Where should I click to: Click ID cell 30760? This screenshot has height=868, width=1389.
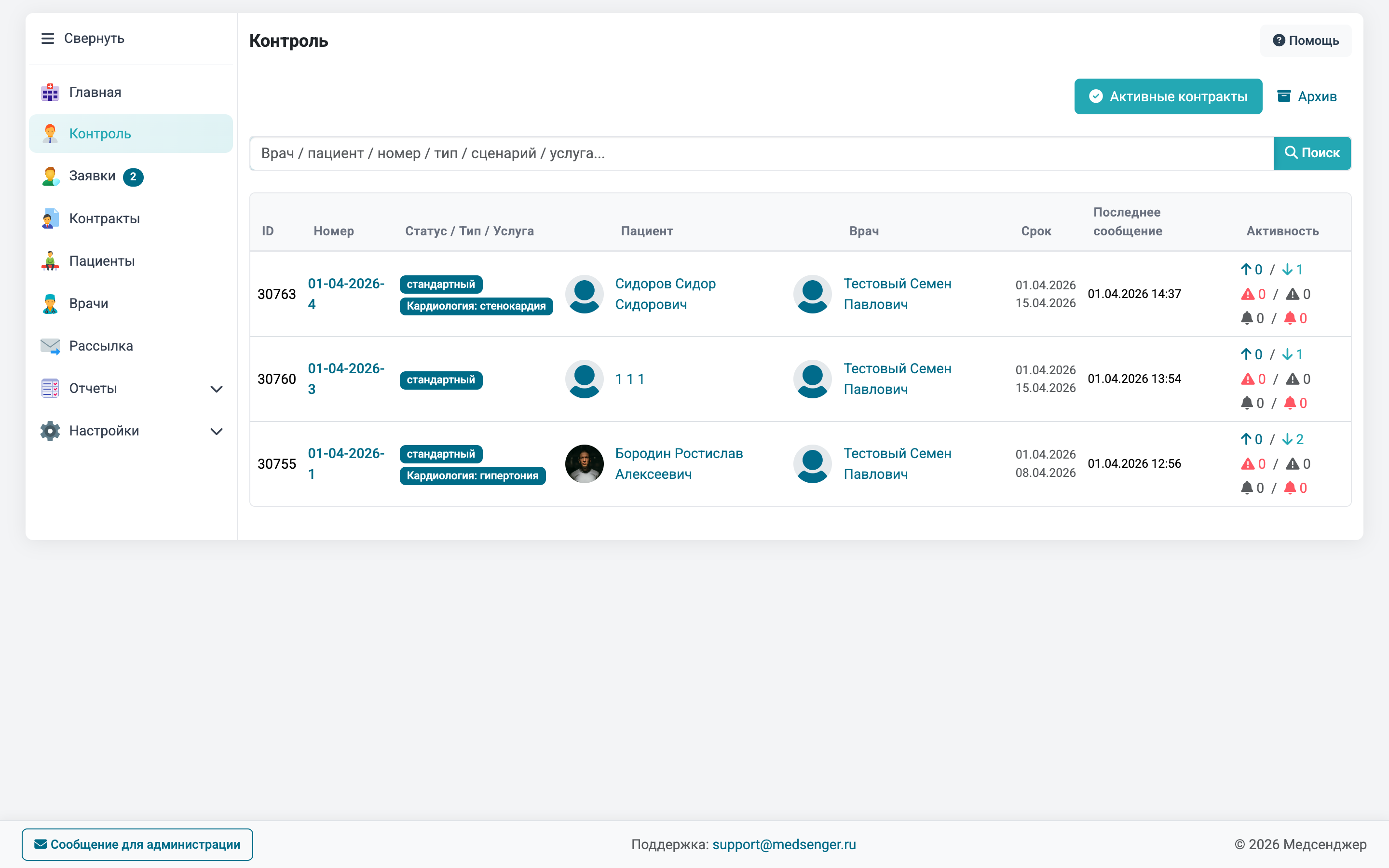tap(277, 379)
